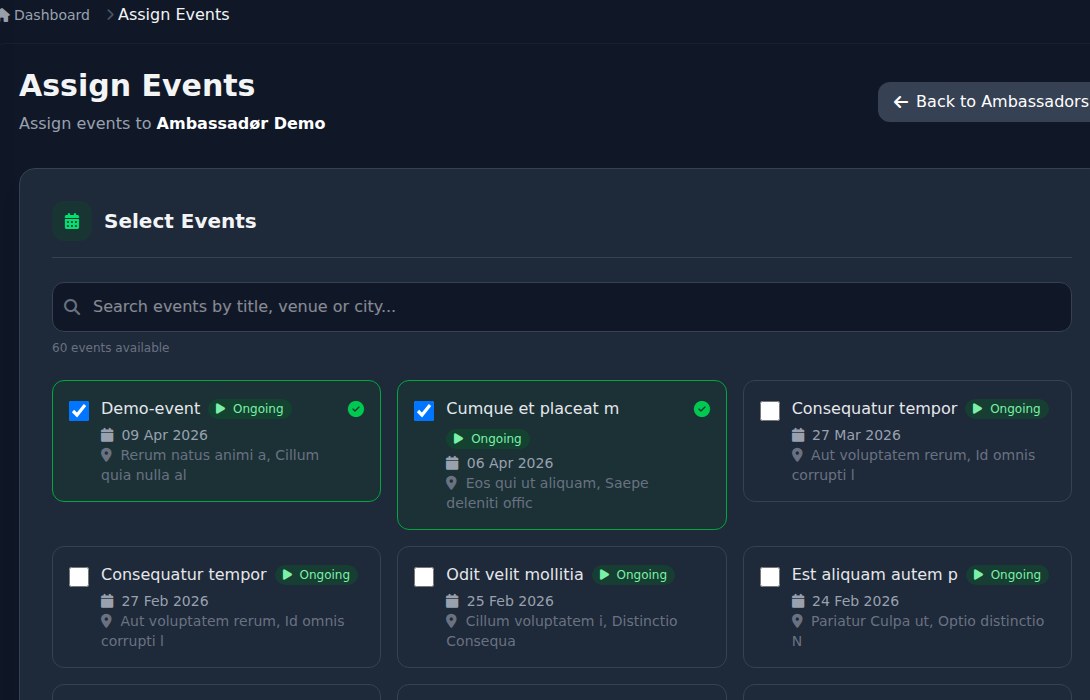Click the green calendar icon beside Select Events

[x=72, y=221]
